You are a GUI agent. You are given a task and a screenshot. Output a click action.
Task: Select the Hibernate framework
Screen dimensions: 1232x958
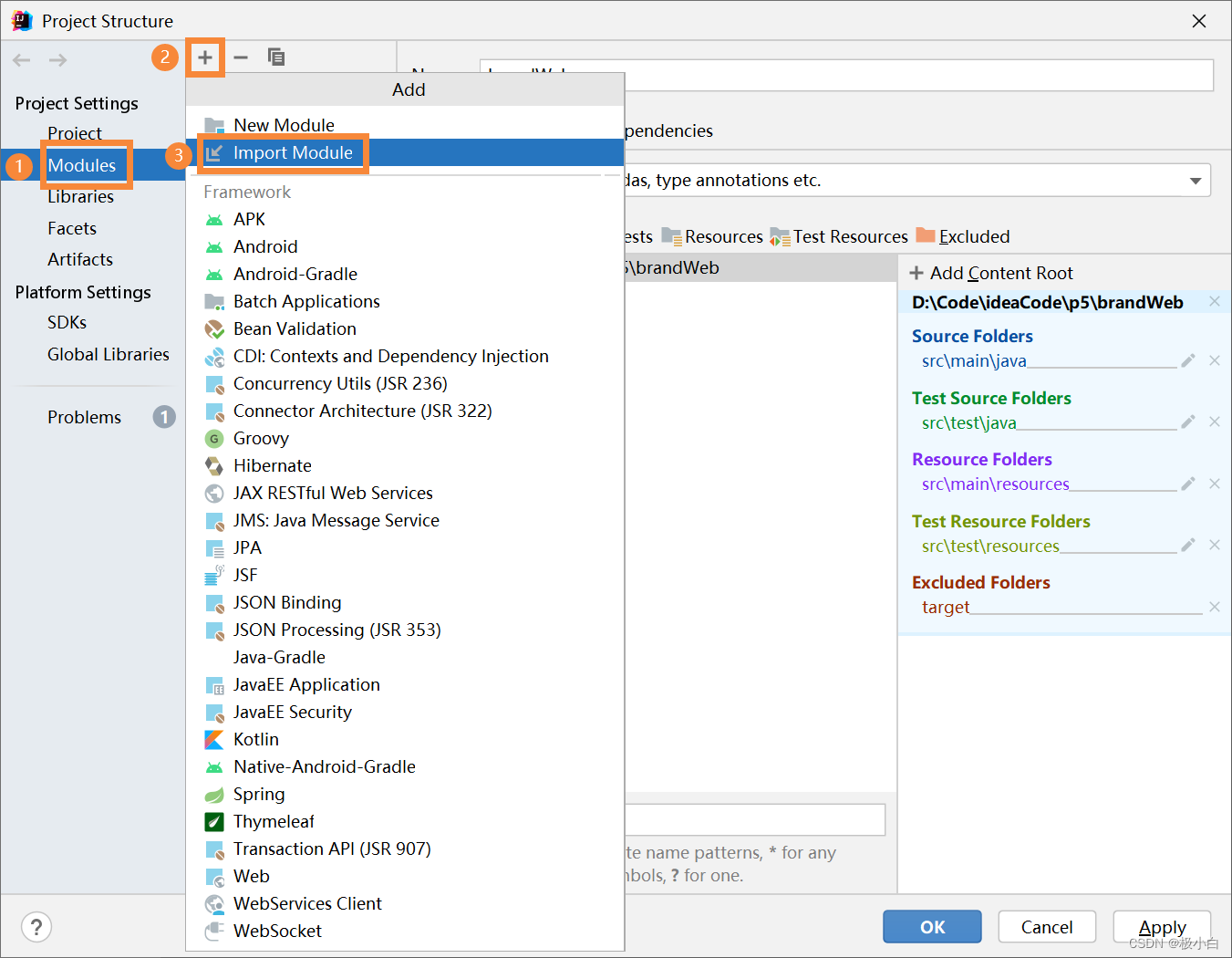click(x=405, y=465)
